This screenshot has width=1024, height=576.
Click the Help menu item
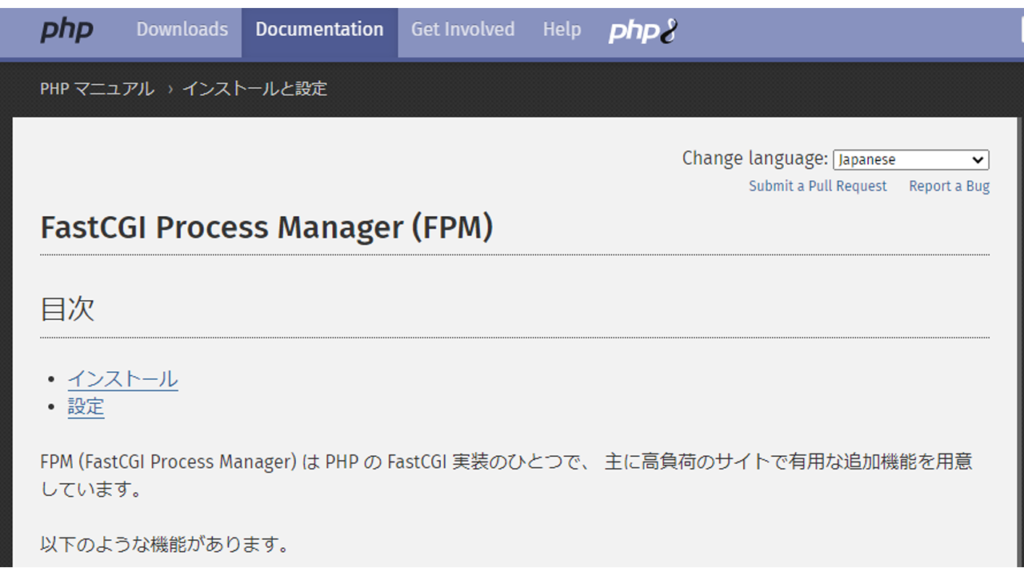[x=561, y=30]
